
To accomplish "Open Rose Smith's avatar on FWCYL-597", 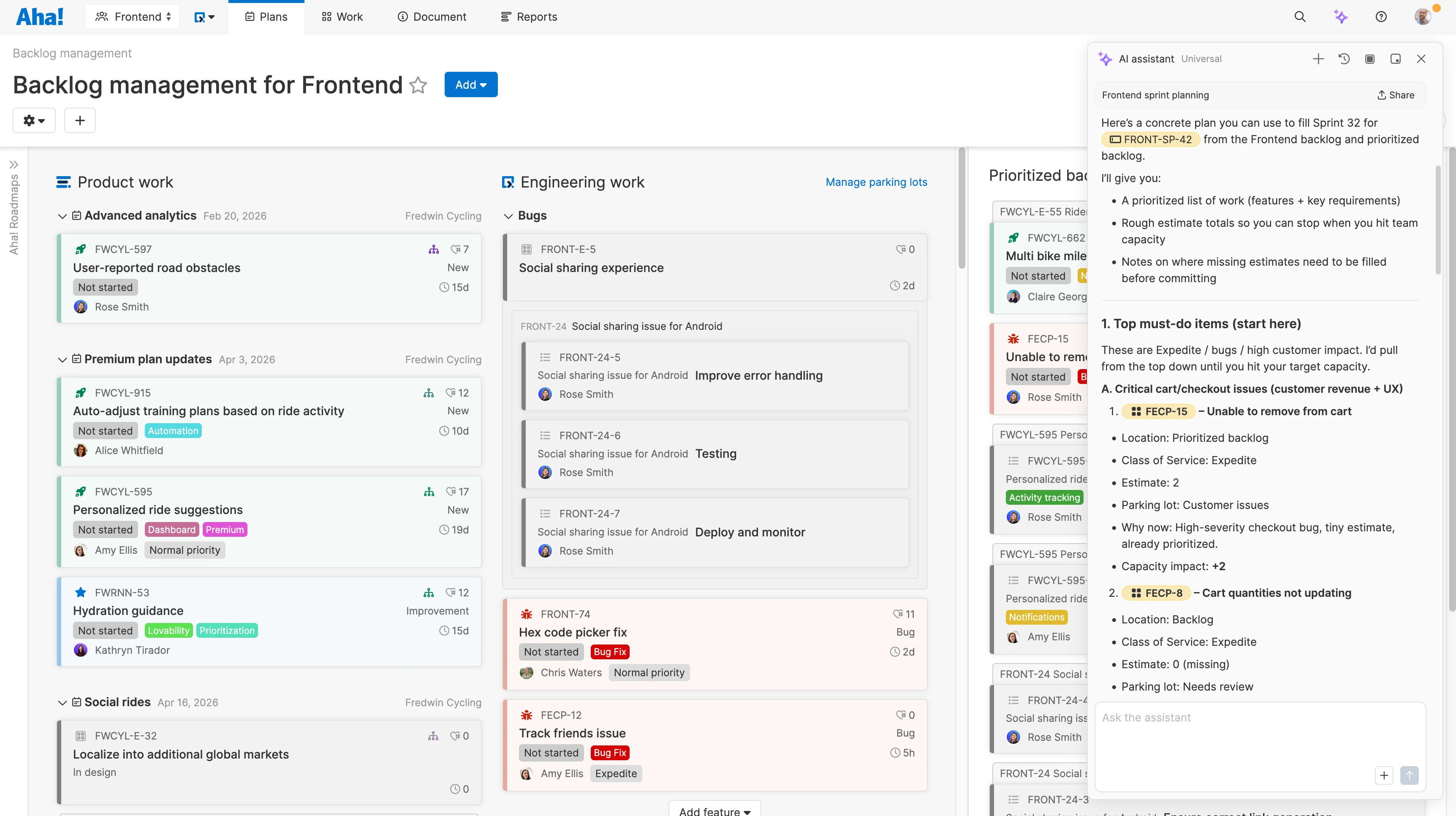I will coord(80,307).
